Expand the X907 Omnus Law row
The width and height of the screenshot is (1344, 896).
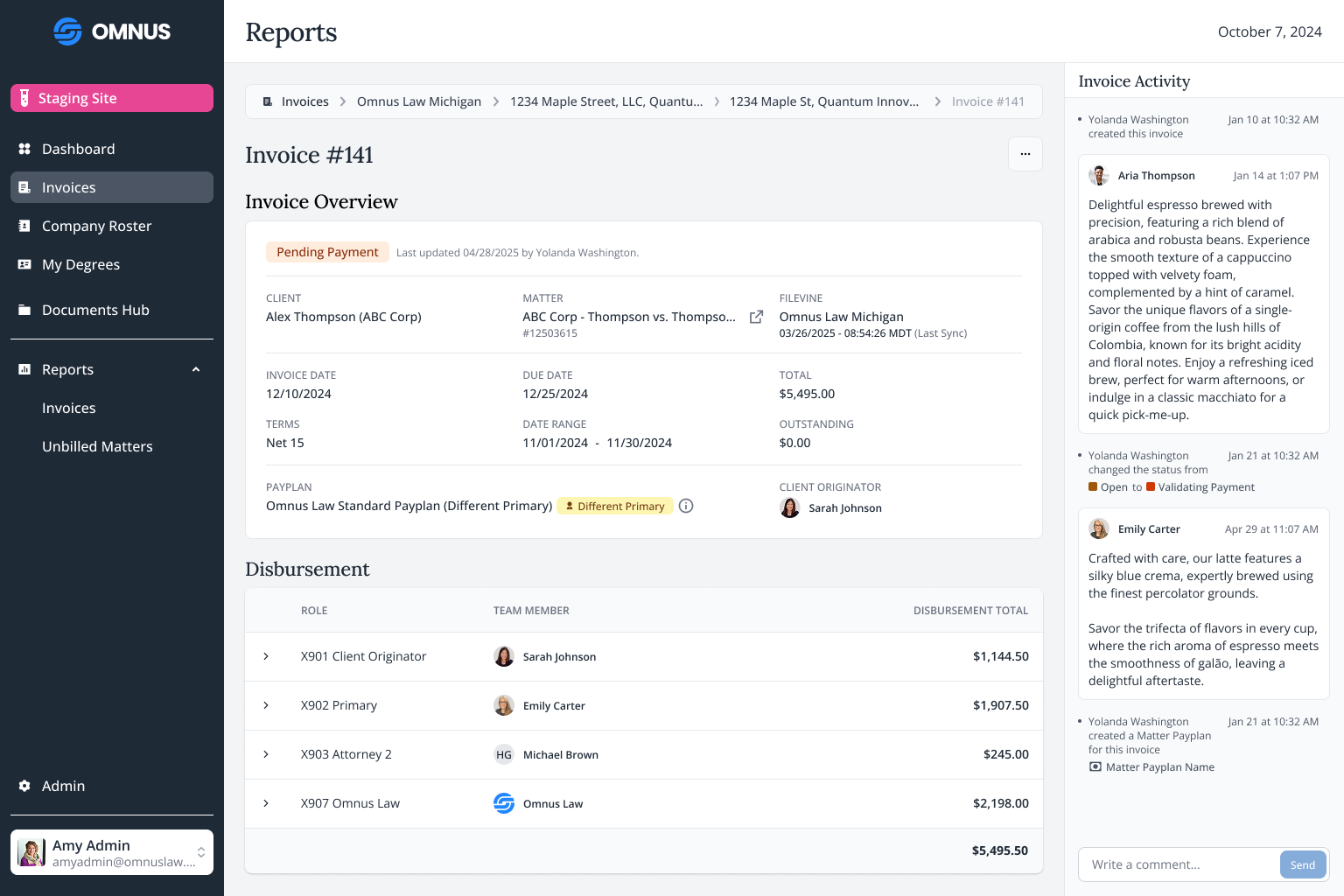pos(266,803)
